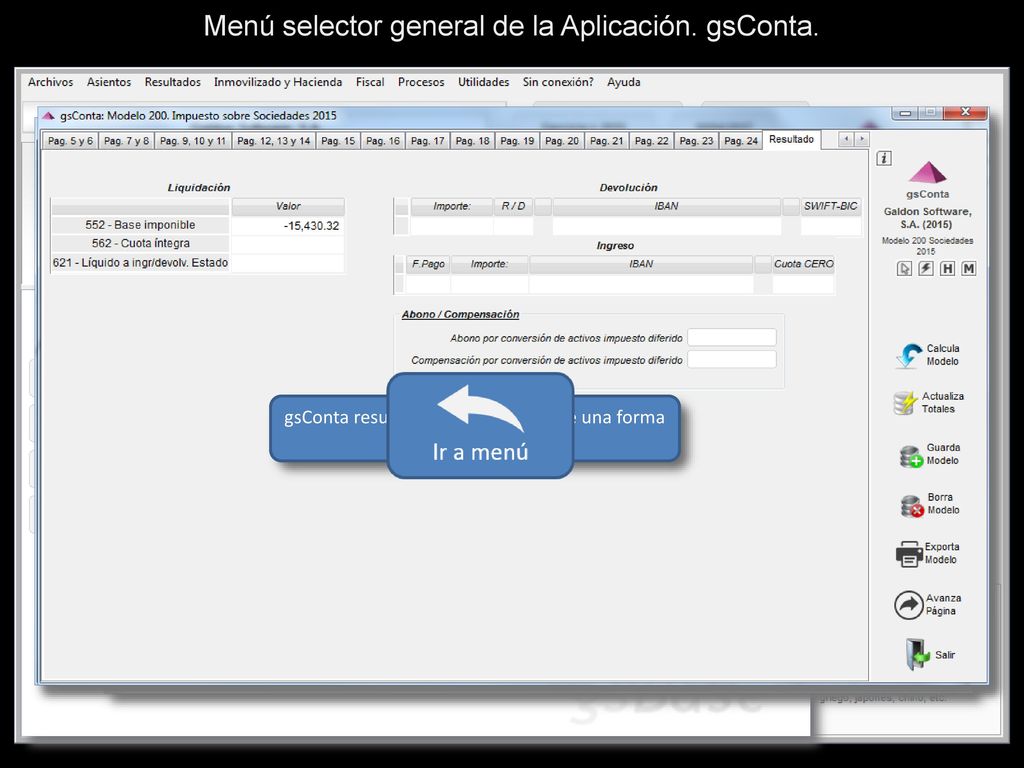Screen dimensions: 1024x768
Task: Click the pointer cursor icon button
Action: 904,268
